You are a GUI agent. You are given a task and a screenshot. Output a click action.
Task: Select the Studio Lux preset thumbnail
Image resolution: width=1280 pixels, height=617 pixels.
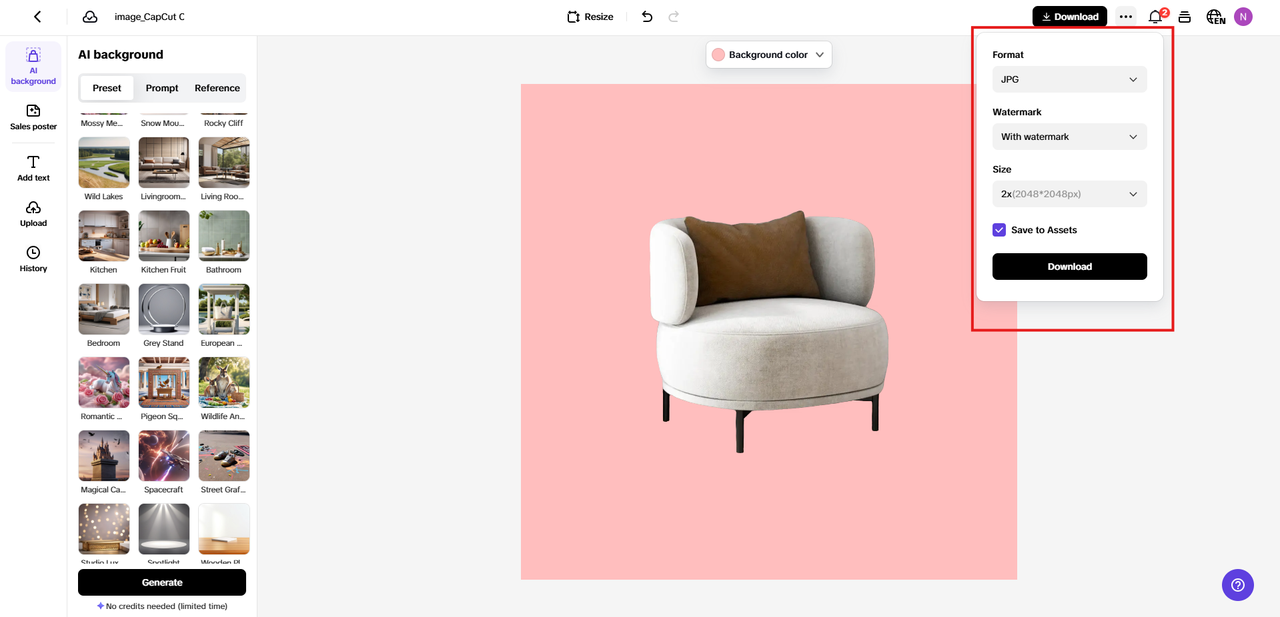pyautogui.click(x=104, y=529)
